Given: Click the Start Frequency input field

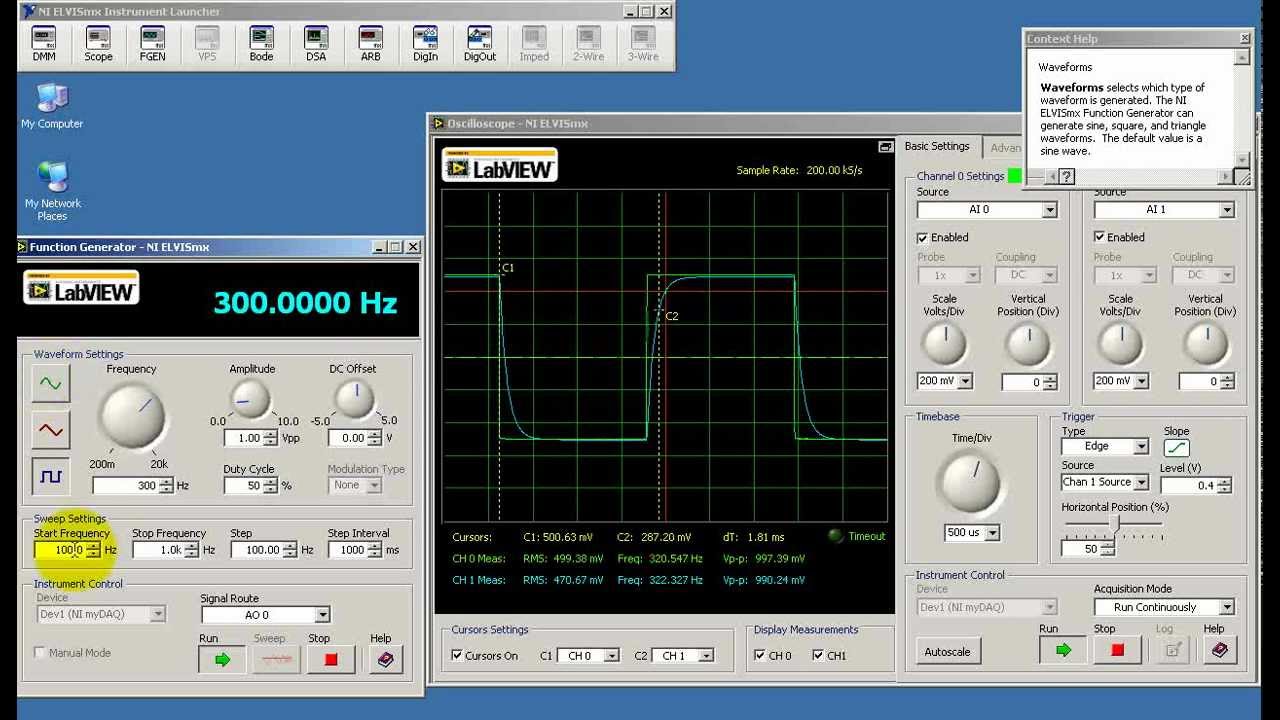Looking at the screenshot, I should point(60,550).
